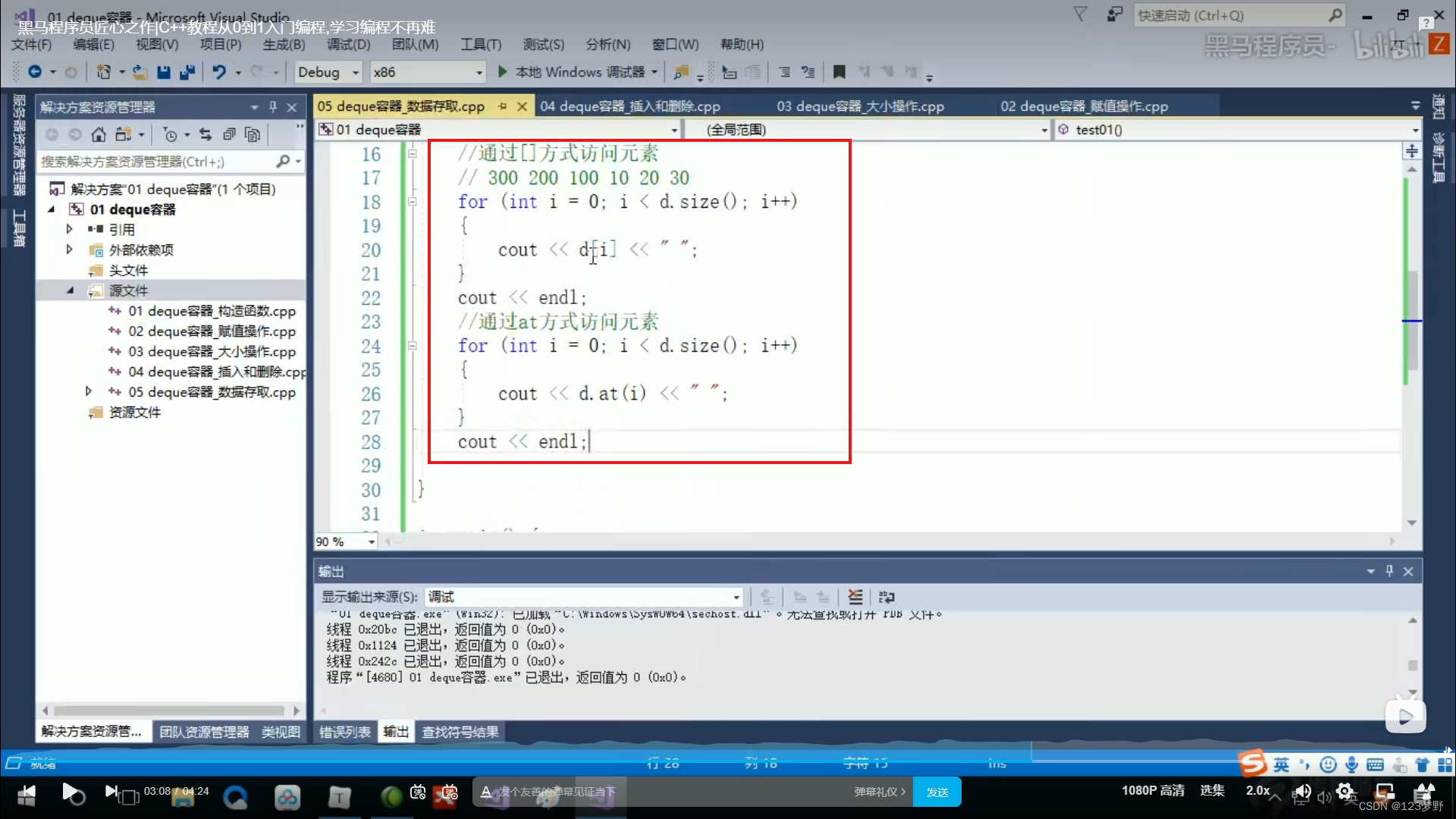Toggle word wrap in Output panel
The height and width of the screenshot is (819, 1456).
coord(886,597)
